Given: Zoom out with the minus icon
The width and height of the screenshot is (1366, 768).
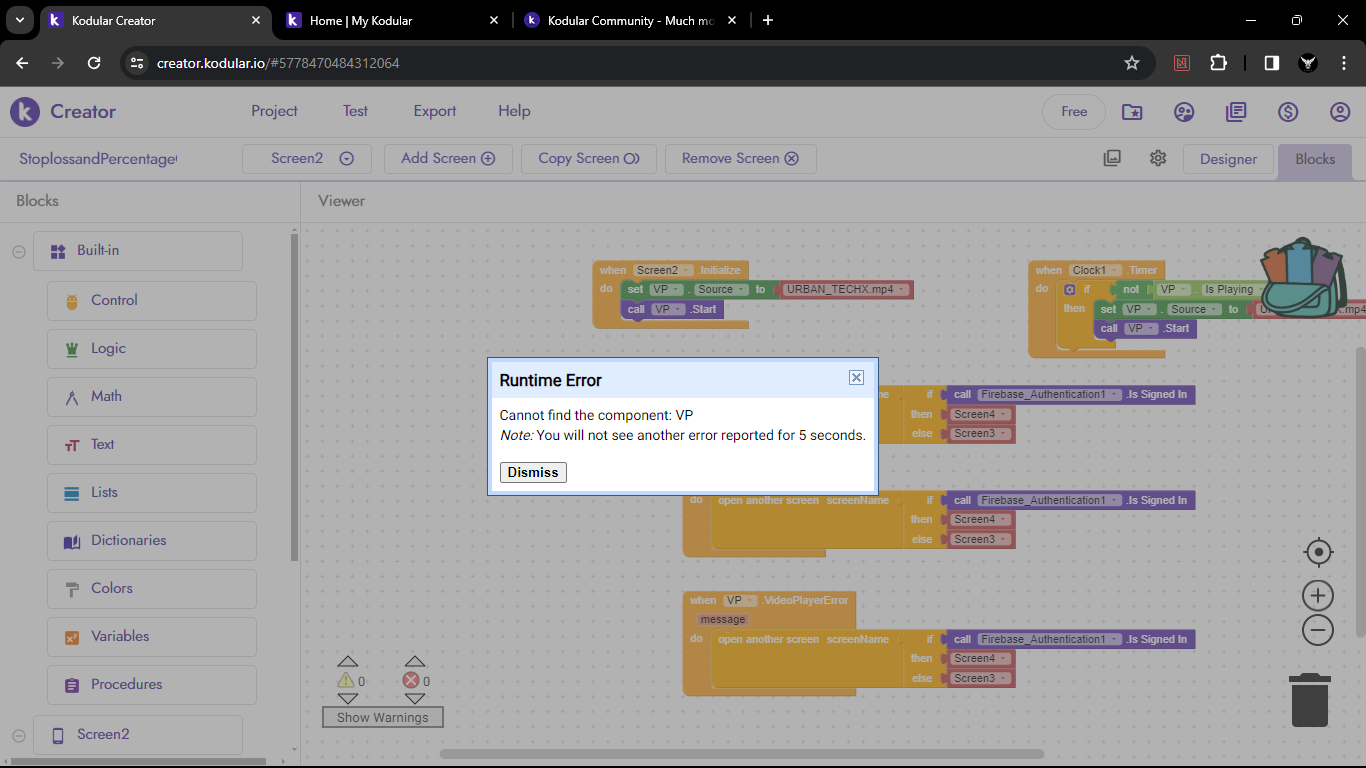Looking at the screenshot, I should pyautogui.click(x=1318, y=630).
